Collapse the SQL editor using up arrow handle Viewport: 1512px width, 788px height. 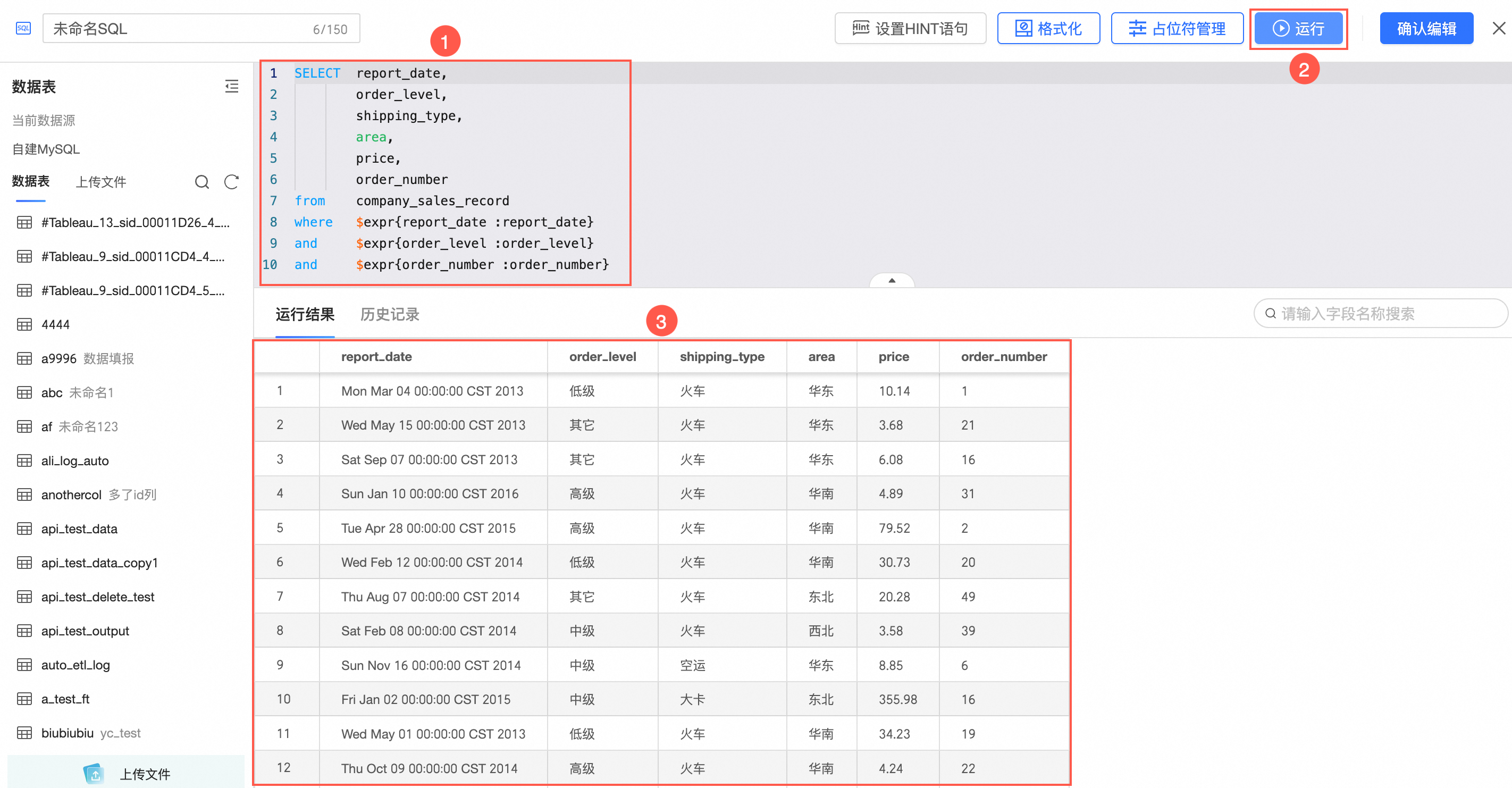click(x=891, y=281)
